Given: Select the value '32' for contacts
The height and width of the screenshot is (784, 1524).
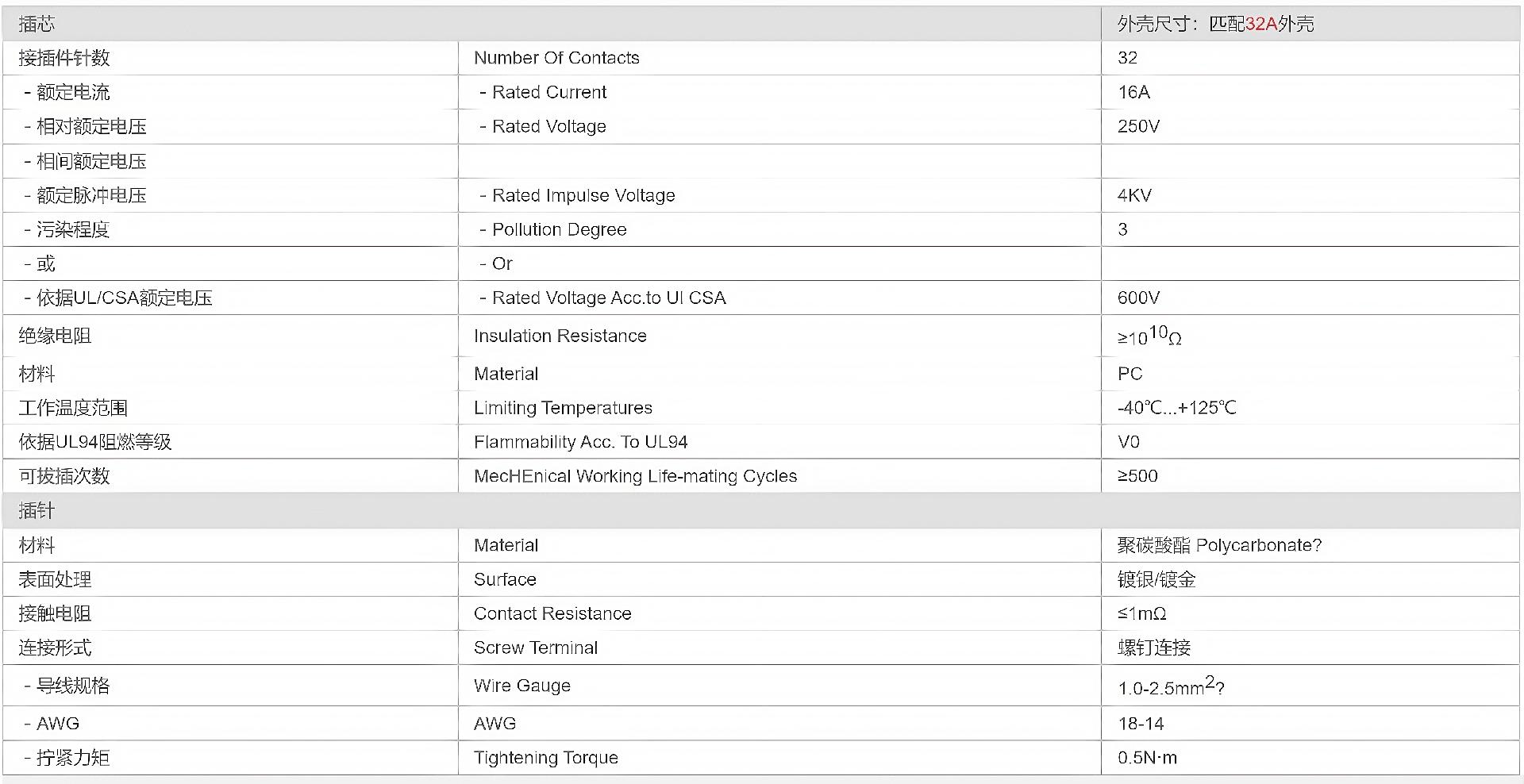Looking at the screenshot, I should [1127, 58].
